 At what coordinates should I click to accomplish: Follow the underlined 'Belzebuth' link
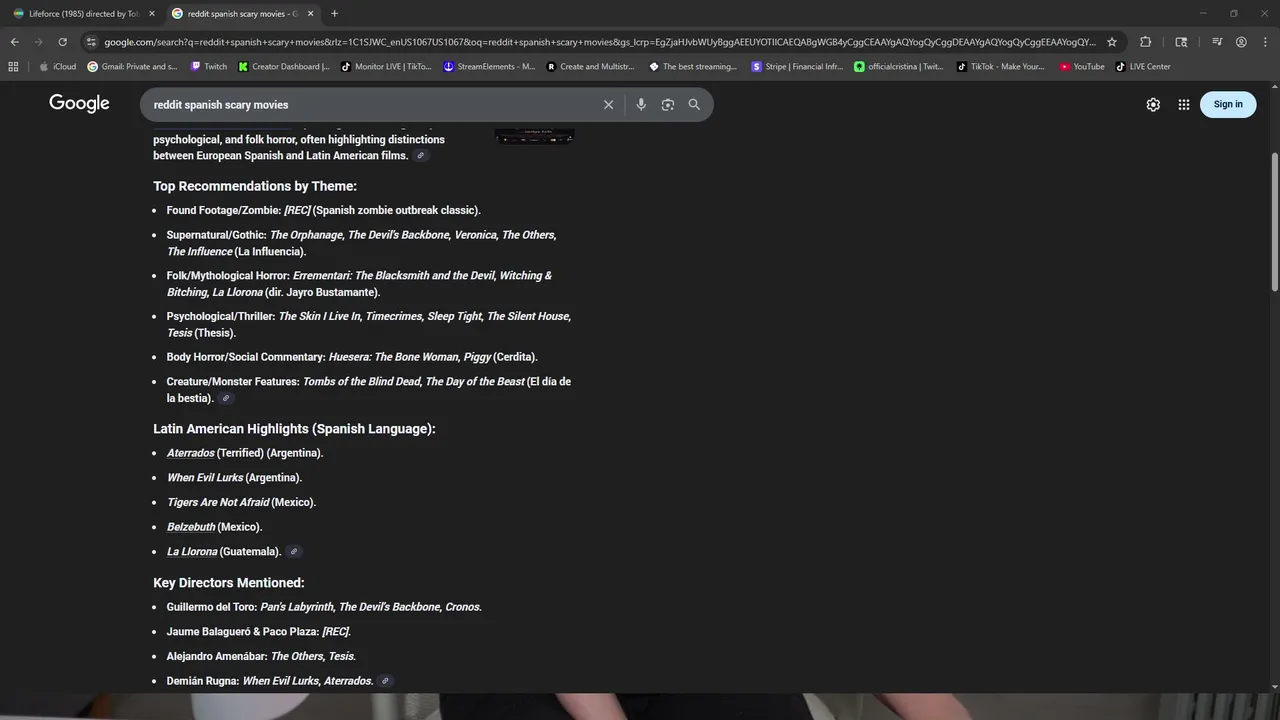click(191, 527)
